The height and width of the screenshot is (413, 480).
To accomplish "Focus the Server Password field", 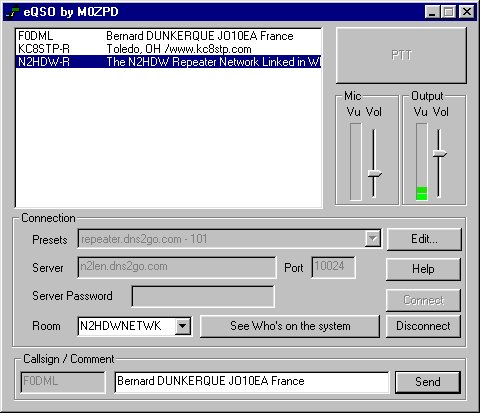I will pos(203,296).
